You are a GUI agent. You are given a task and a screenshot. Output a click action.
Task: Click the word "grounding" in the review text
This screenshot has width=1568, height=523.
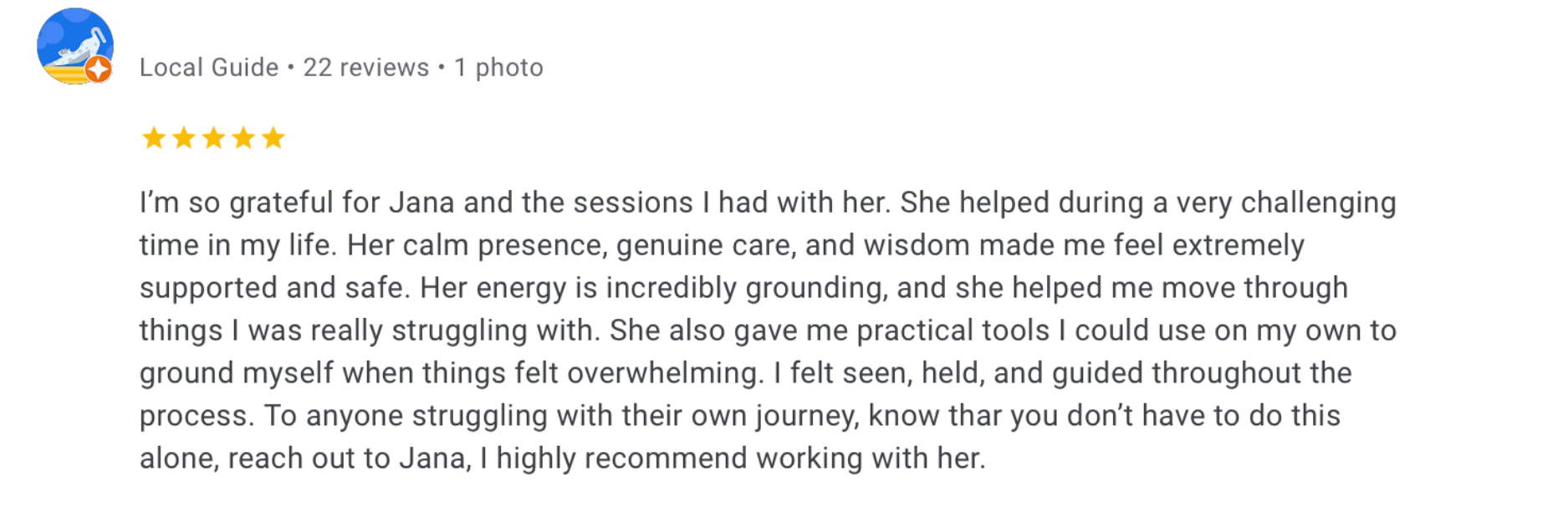point(815,289)
